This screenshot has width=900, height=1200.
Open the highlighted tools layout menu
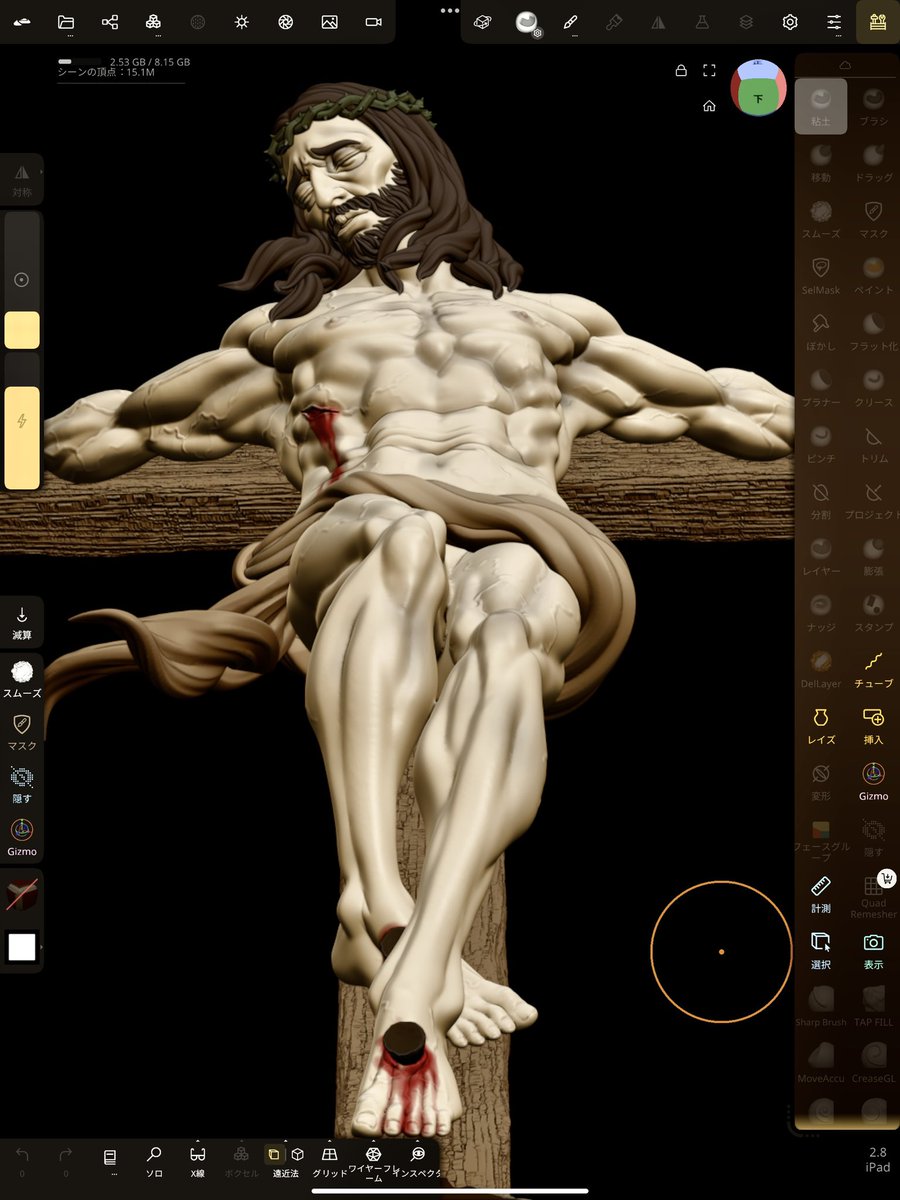(x=878, y=22)
